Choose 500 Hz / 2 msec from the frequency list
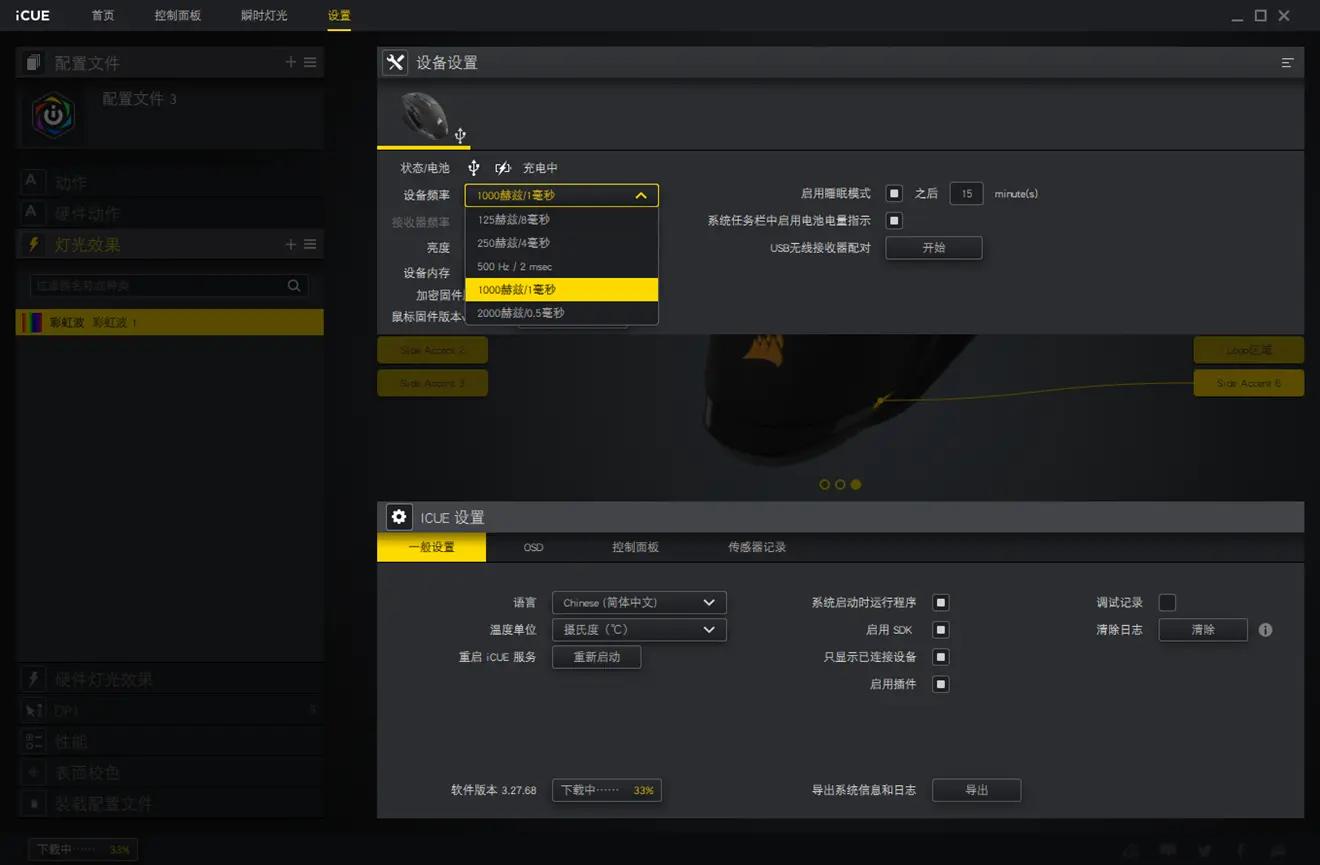This screenshot has height=865, width=1320. coord(562,267)
